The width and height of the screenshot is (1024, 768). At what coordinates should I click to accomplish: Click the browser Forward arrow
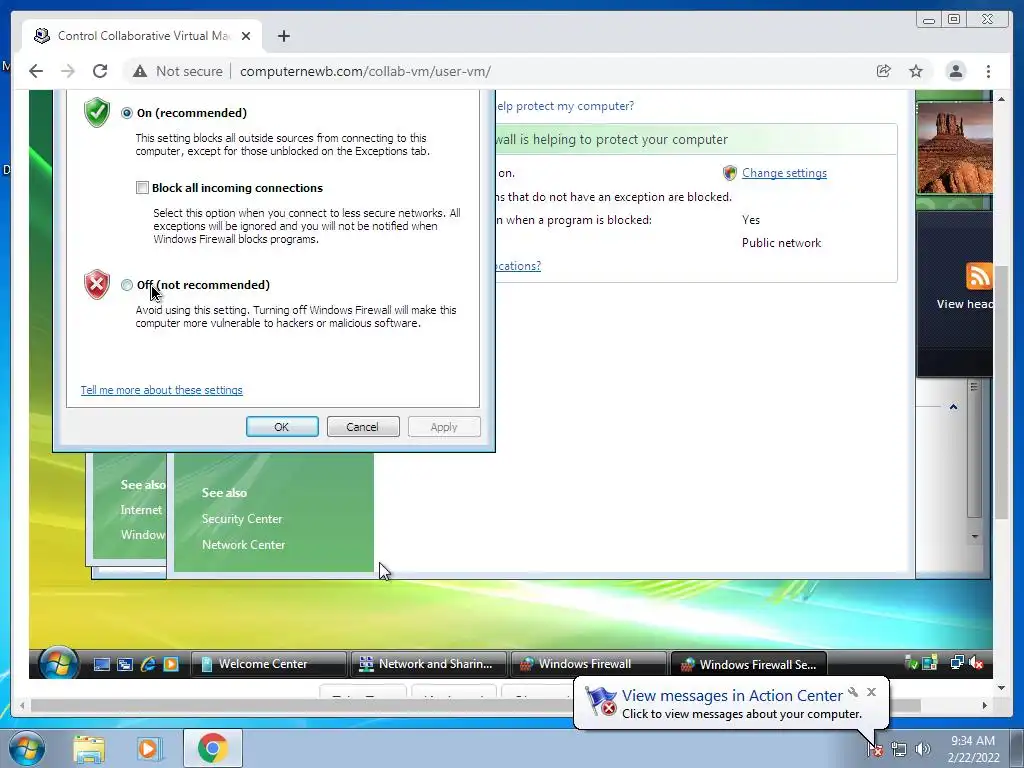coord(68,71)
